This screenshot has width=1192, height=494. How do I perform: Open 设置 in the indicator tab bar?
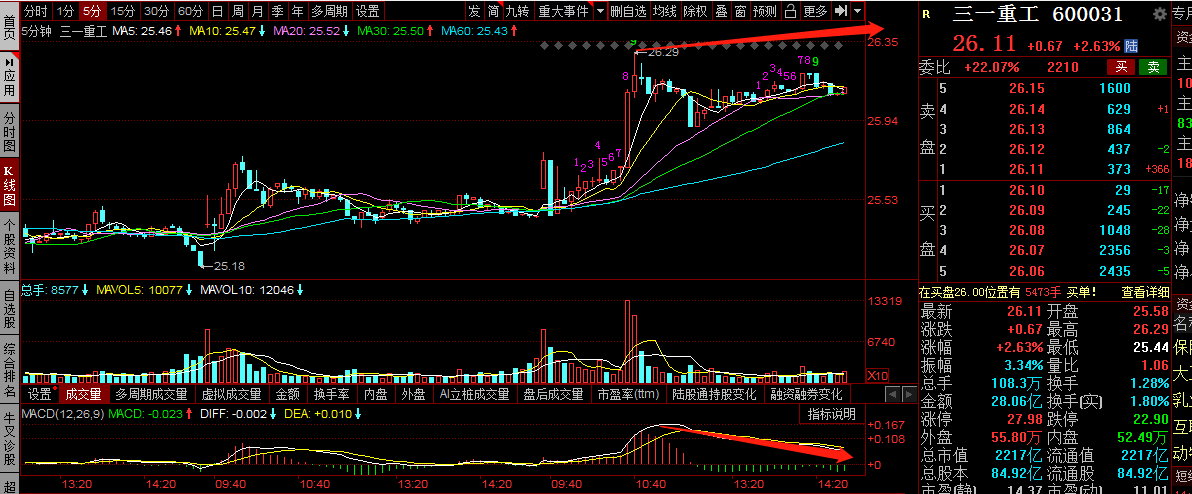point(40,394)
